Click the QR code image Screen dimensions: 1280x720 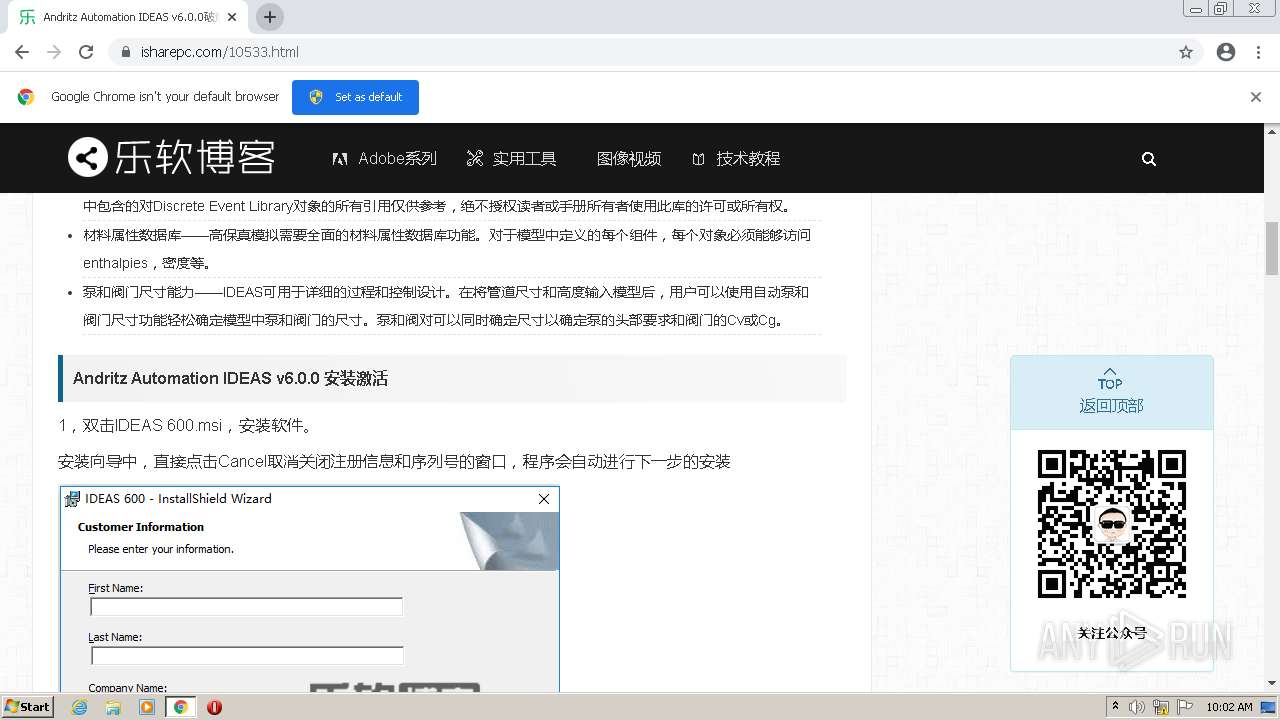(1112, 524)
